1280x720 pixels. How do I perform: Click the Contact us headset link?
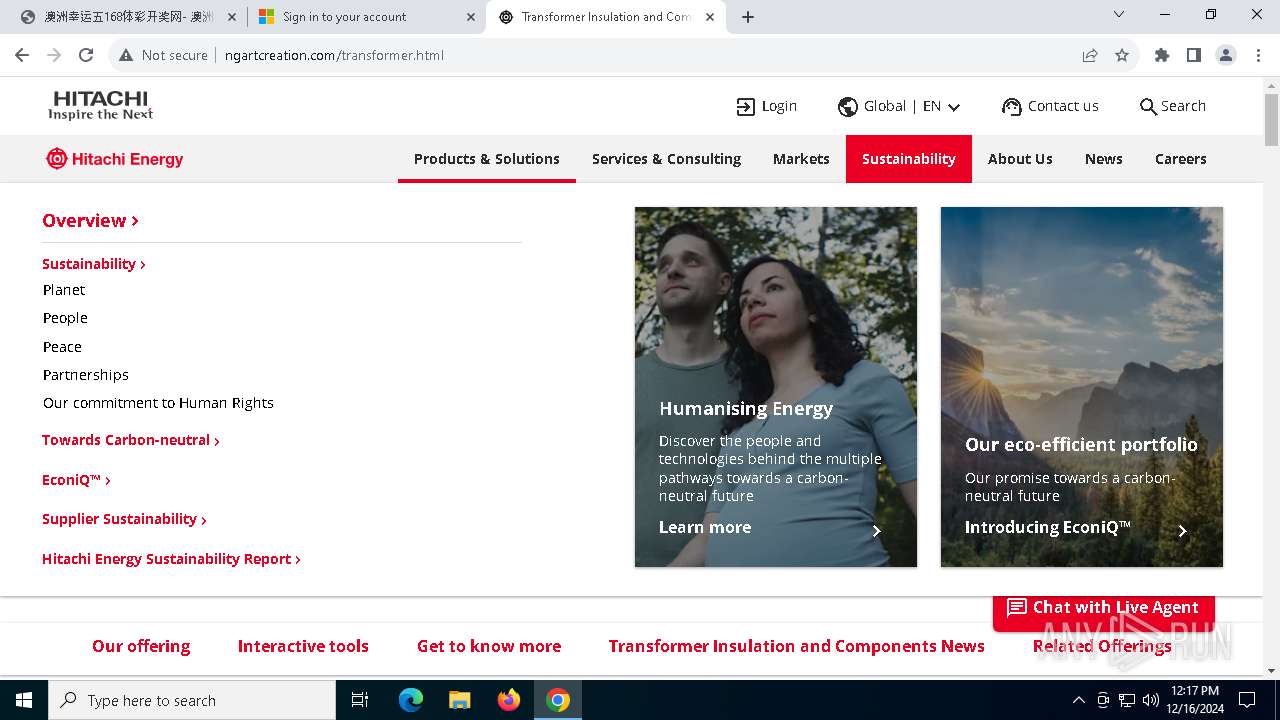click(1050, 106)
